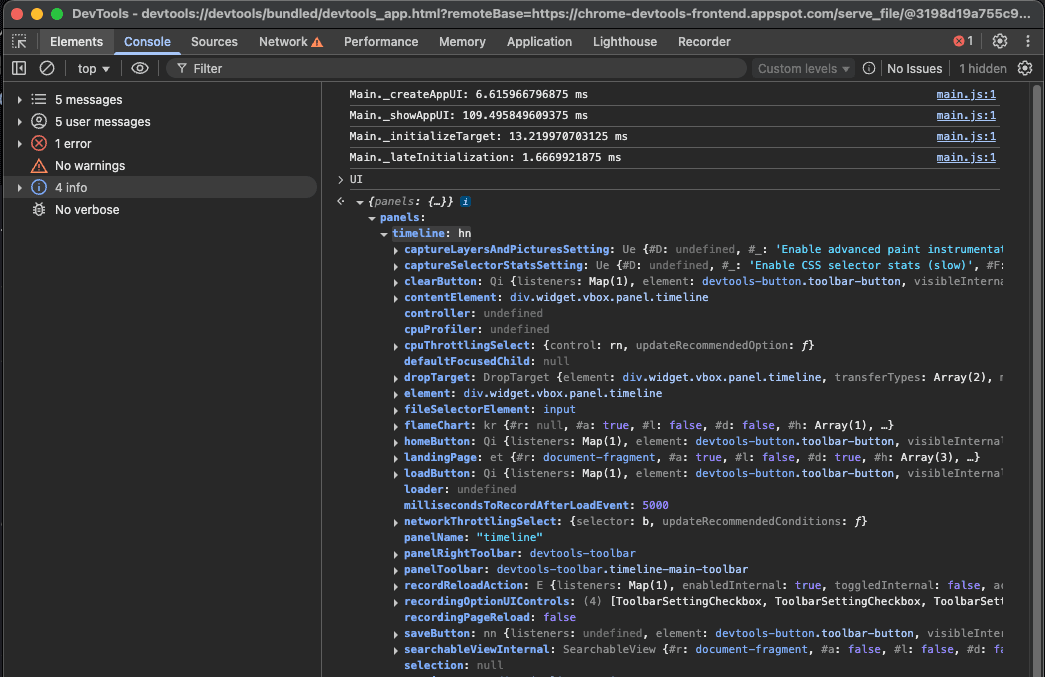Open console settings gear next to hidden count
The height and width of the screenshot is (677, 1045).
1025,68
